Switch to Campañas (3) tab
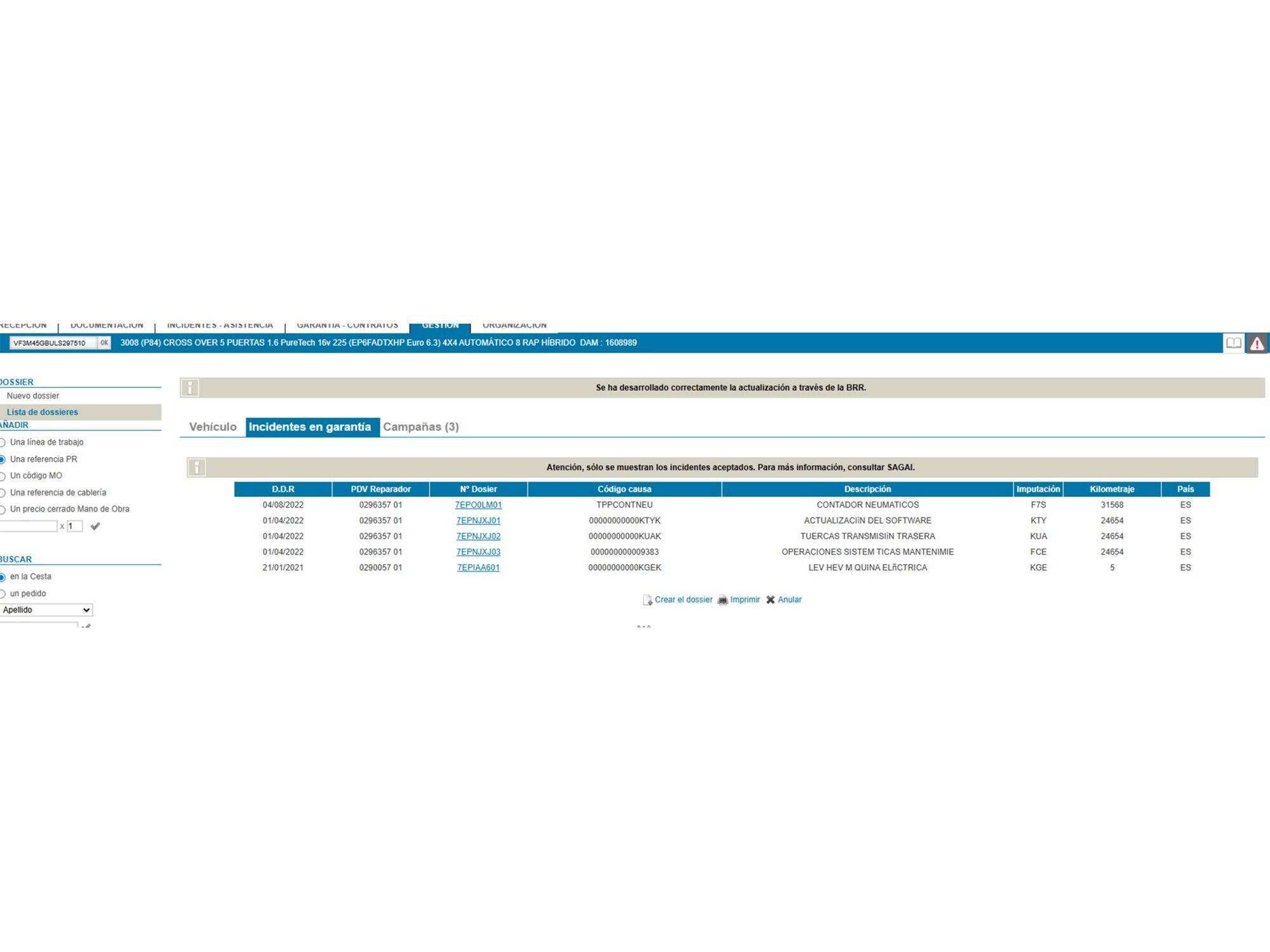This screenshot has width=1270, height=952. pyautogui.click(x=420, y=427)
